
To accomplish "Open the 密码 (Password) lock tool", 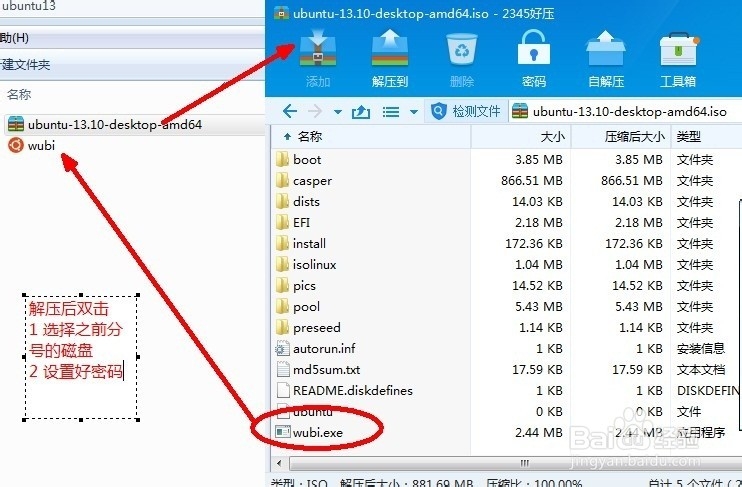I will [534, 59].
